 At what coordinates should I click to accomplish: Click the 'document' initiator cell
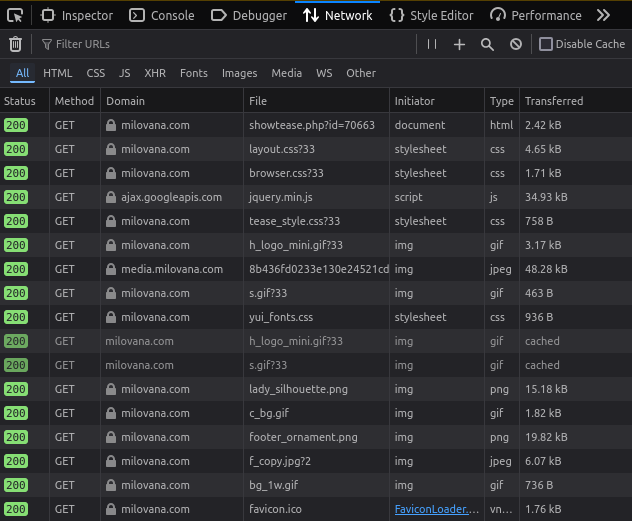[437, 125]
